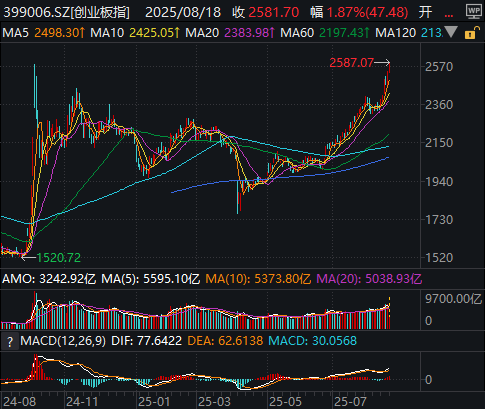Click the orange DEA value label
The image size is (485, 409).
[225, 341]
